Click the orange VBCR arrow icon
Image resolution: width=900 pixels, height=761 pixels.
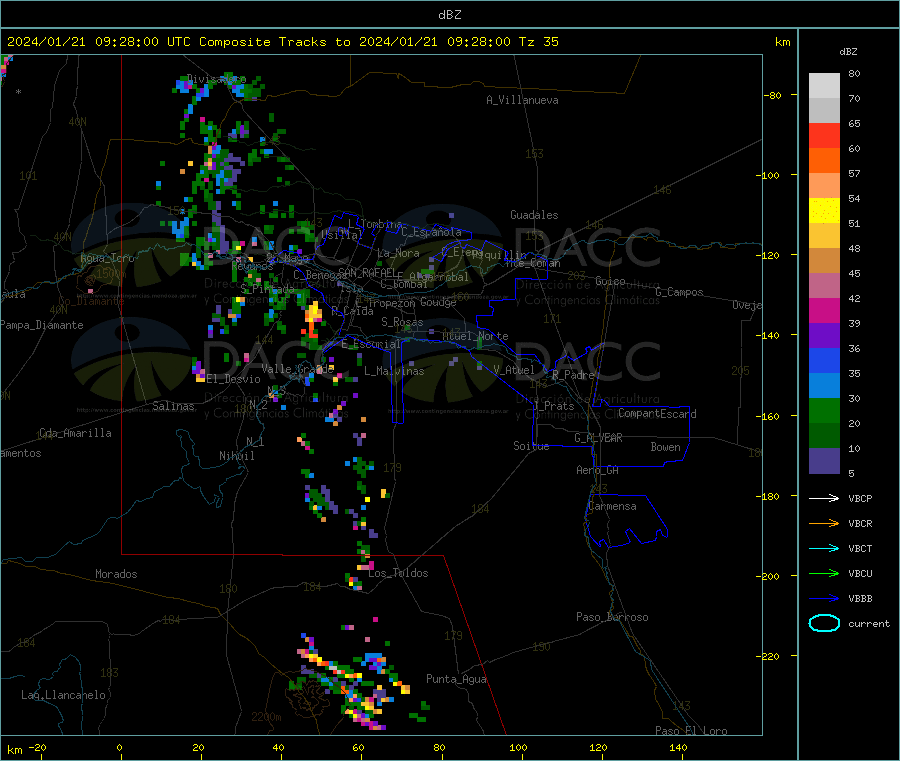click(824, 523)
